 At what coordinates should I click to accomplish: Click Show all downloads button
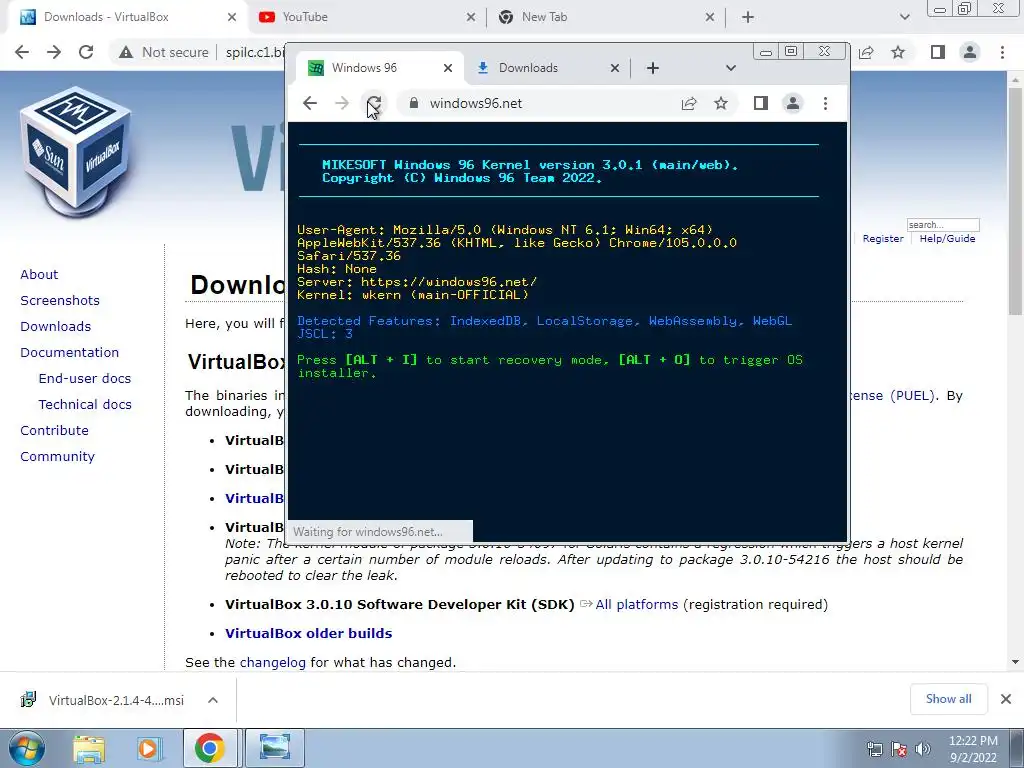948,699
